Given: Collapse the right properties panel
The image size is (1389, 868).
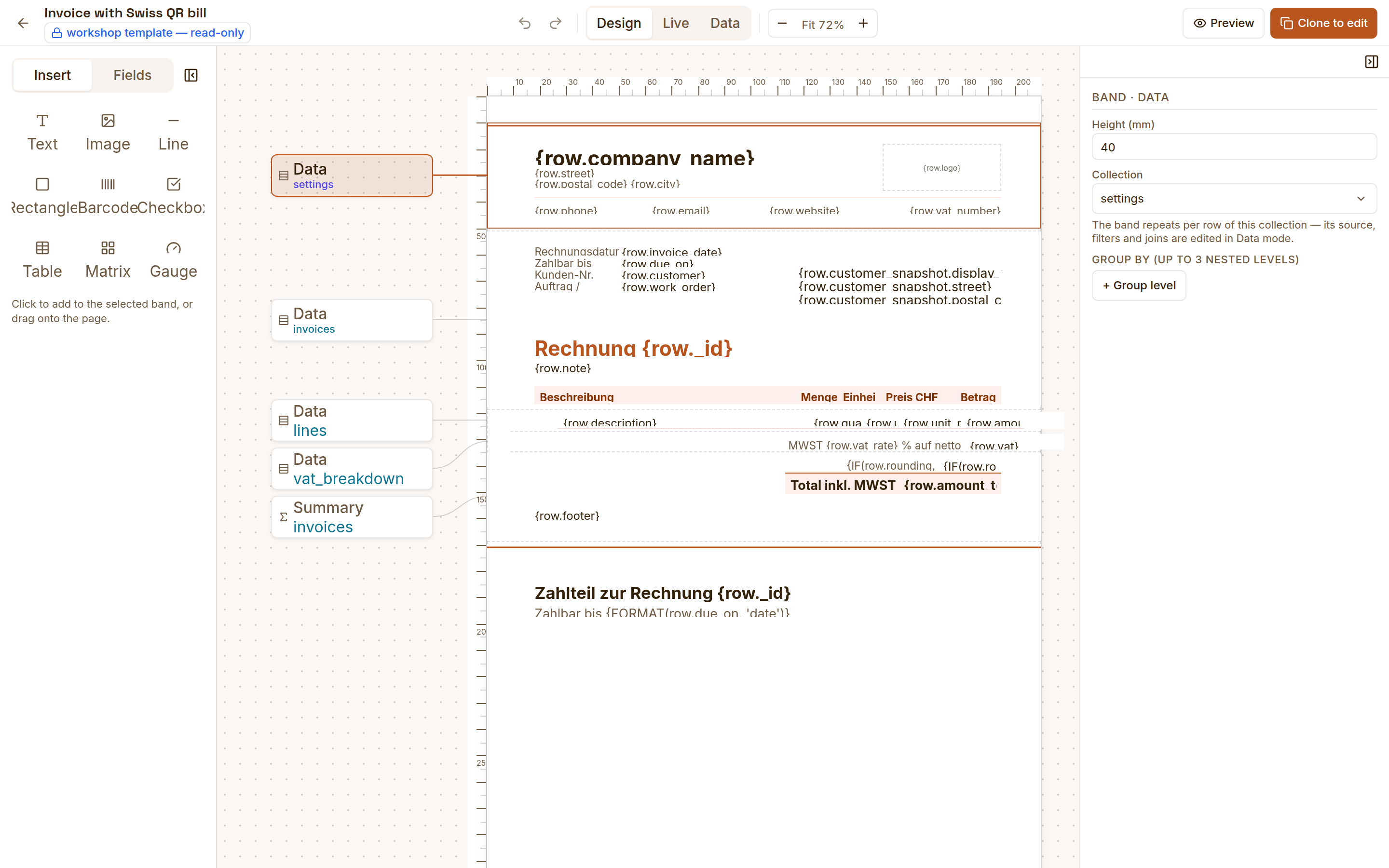Looking at the screenshot, I should pos(1371,61).
